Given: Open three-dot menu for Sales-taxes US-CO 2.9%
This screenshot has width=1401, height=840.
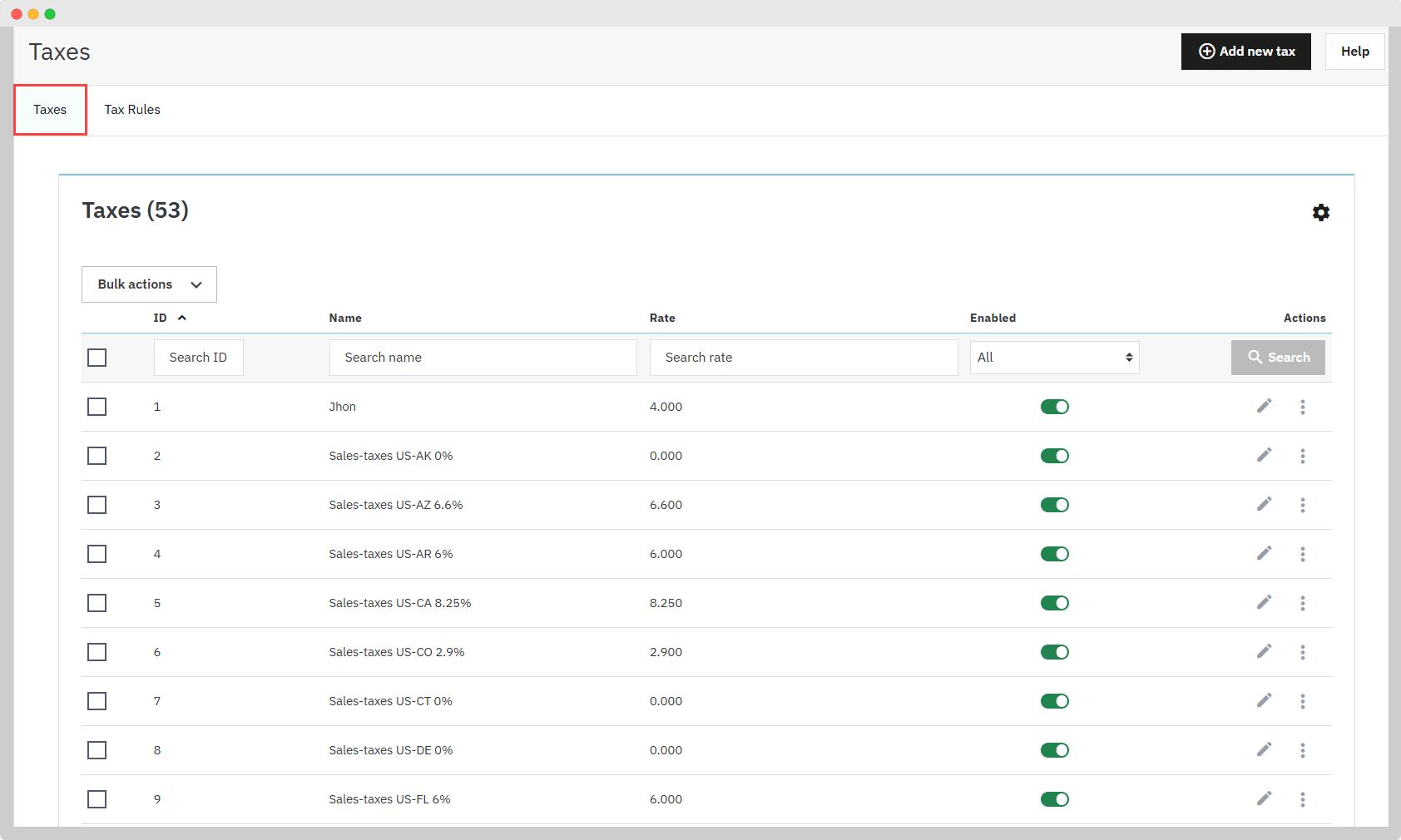Looking at the screenshot, I should (1302, 652).
